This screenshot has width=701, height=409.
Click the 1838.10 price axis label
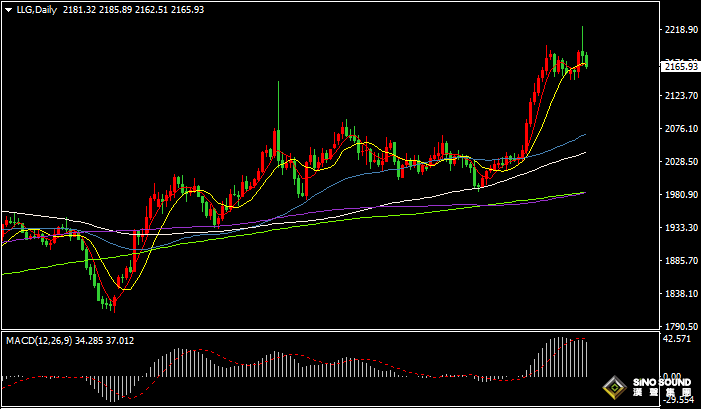tap(680, 294)
